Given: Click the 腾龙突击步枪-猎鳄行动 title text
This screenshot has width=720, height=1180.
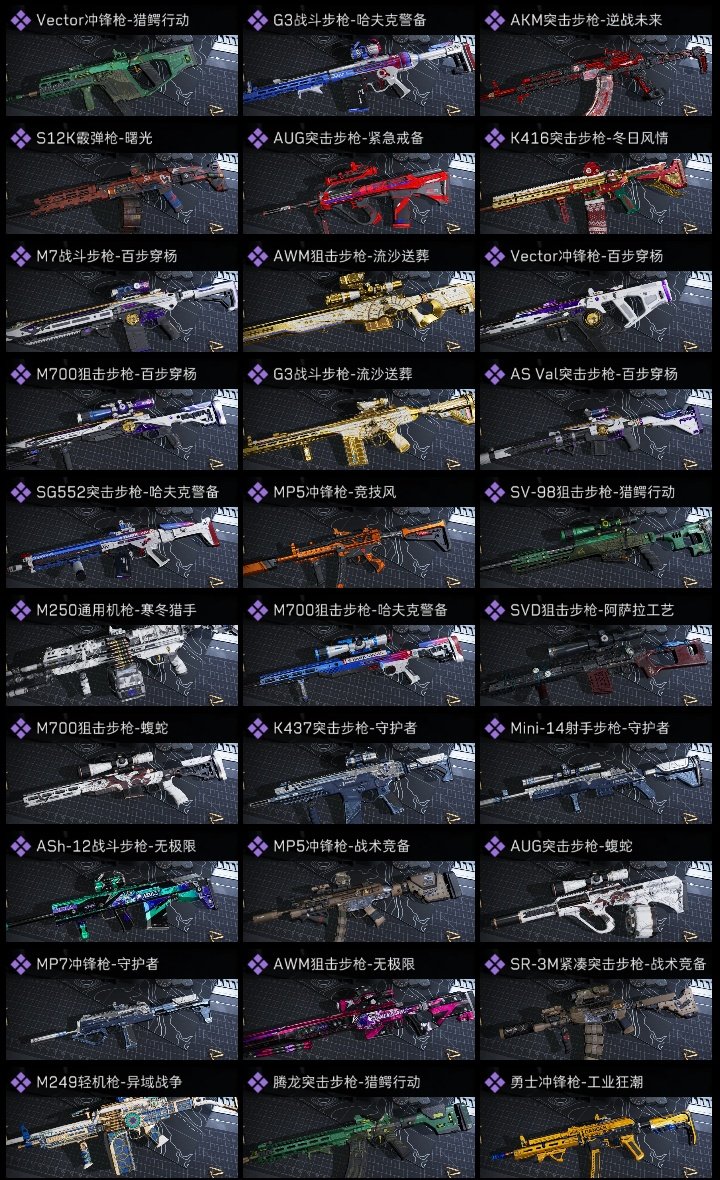Looking at the screenshot, I should click(347, 1082).
